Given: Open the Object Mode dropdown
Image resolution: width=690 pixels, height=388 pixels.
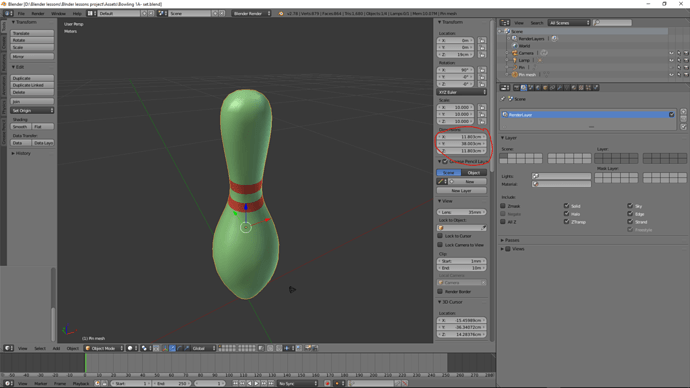Looking at the screenshot, I should click(x=104, y=348).
